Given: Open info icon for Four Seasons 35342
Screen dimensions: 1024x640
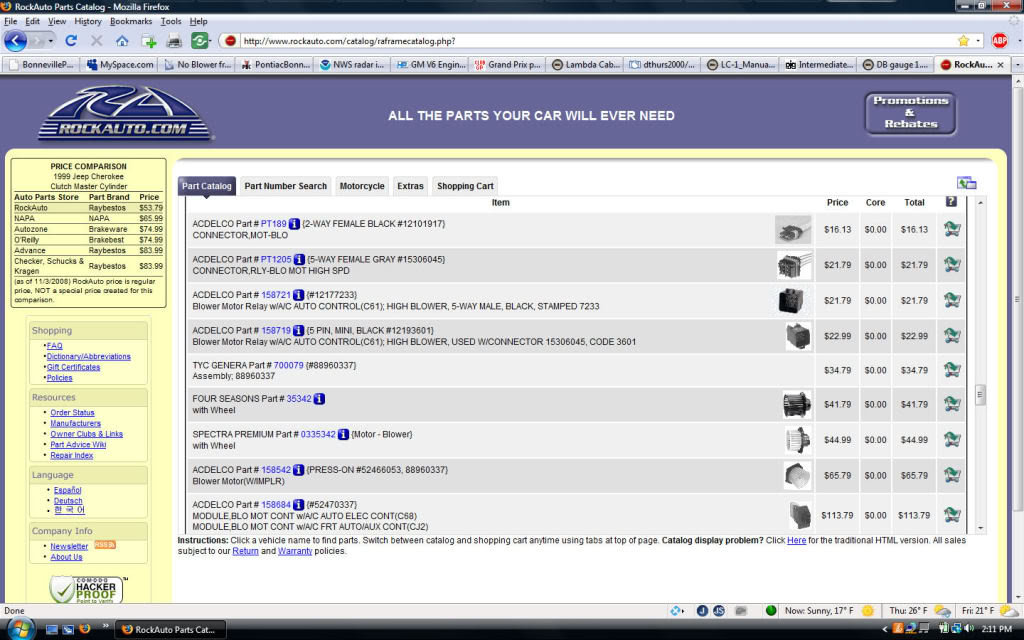Looking at the screenshot, I should [x=319, y=398].
